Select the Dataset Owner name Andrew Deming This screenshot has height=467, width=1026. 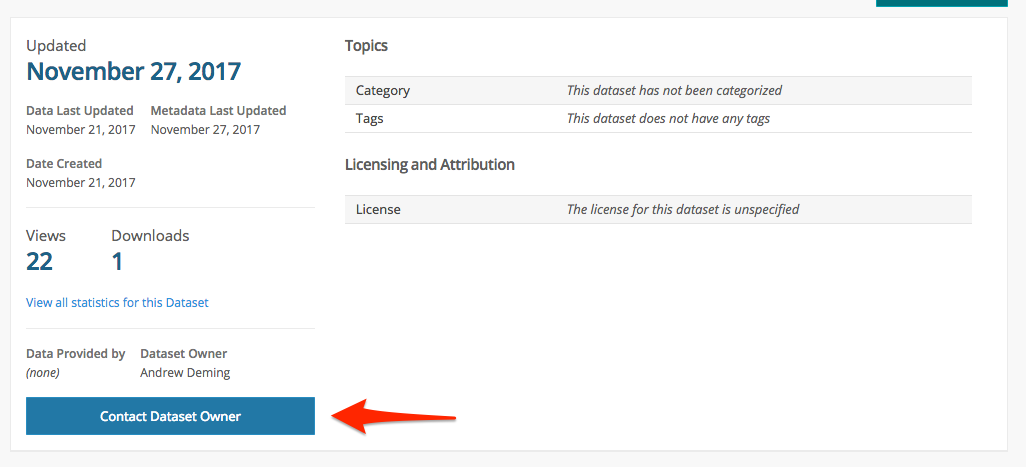(x=185, y=373)
